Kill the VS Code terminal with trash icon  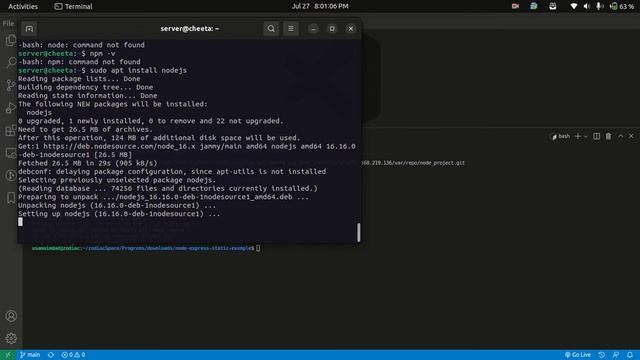coord(609,136)
